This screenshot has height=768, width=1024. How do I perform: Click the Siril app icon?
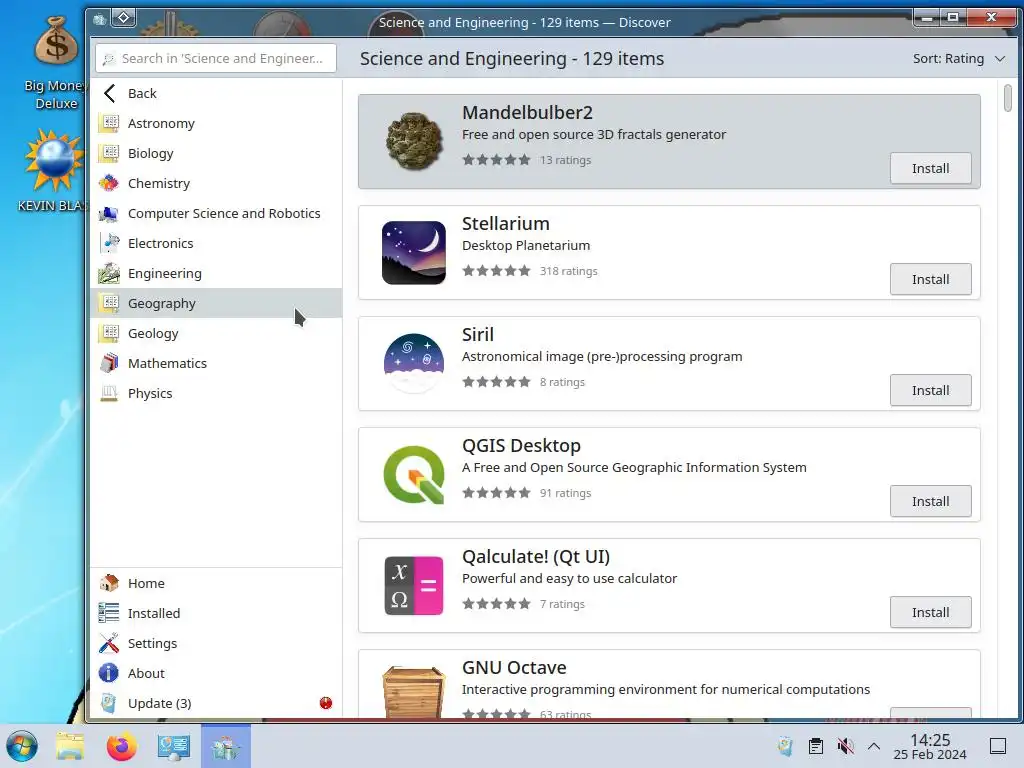(414, 363)
